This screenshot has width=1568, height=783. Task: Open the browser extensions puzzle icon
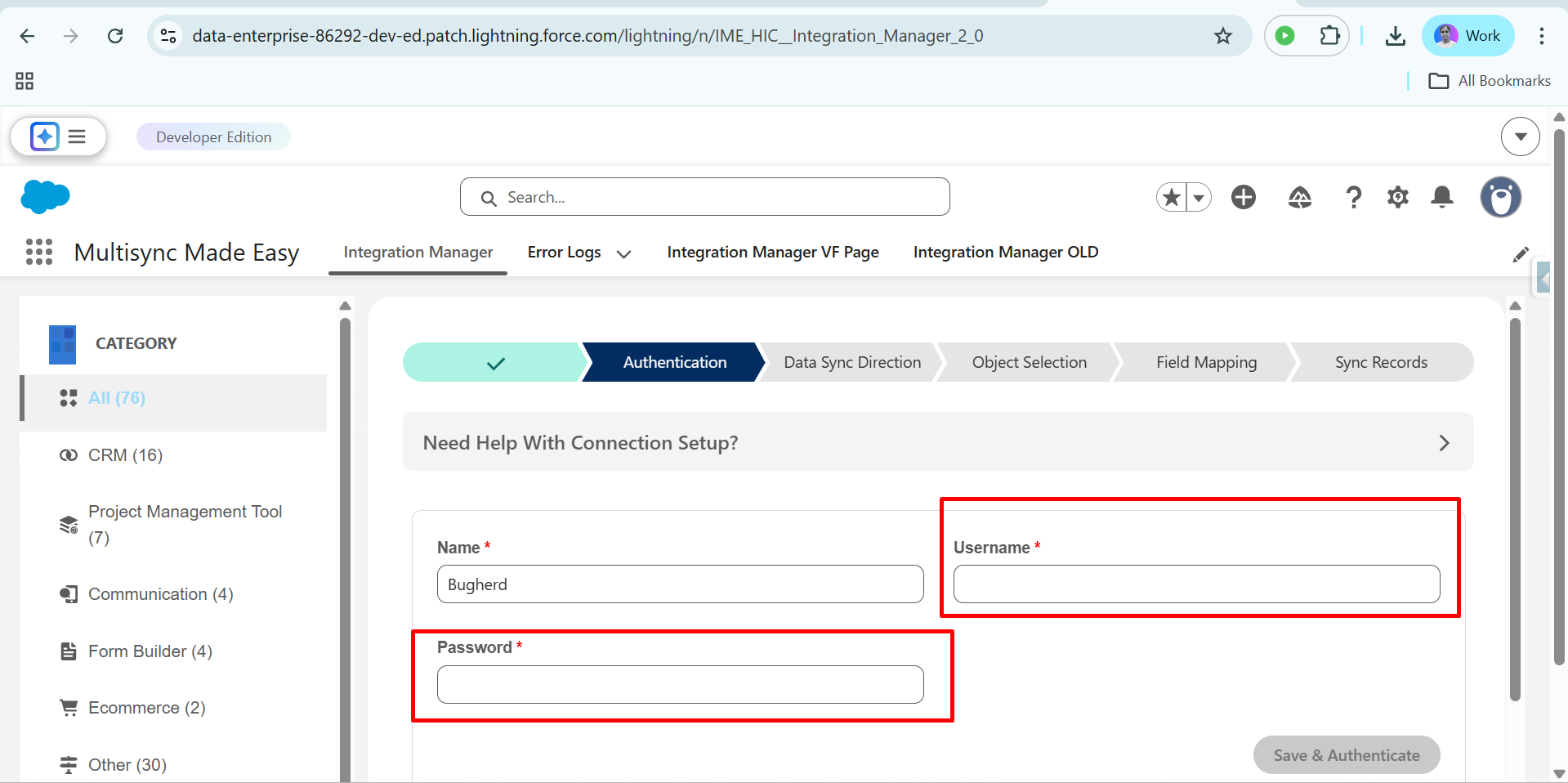click(1329, 36)
